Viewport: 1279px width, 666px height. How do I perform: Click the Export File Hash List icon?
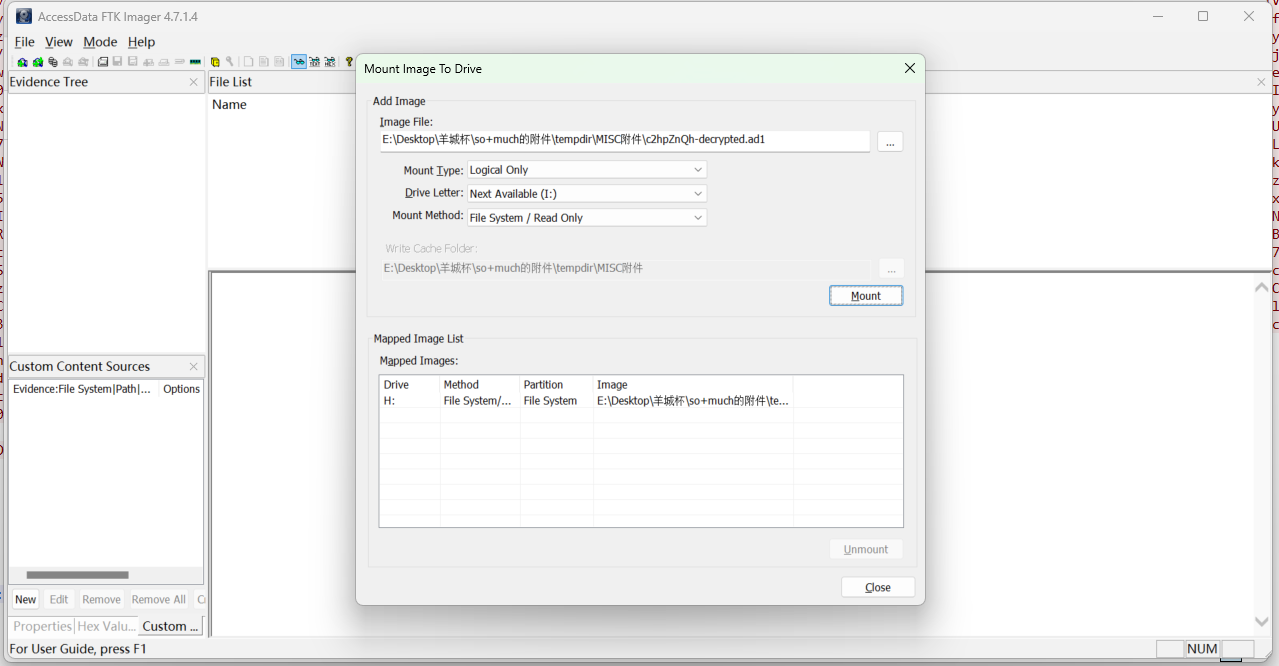tap(264, 62)
